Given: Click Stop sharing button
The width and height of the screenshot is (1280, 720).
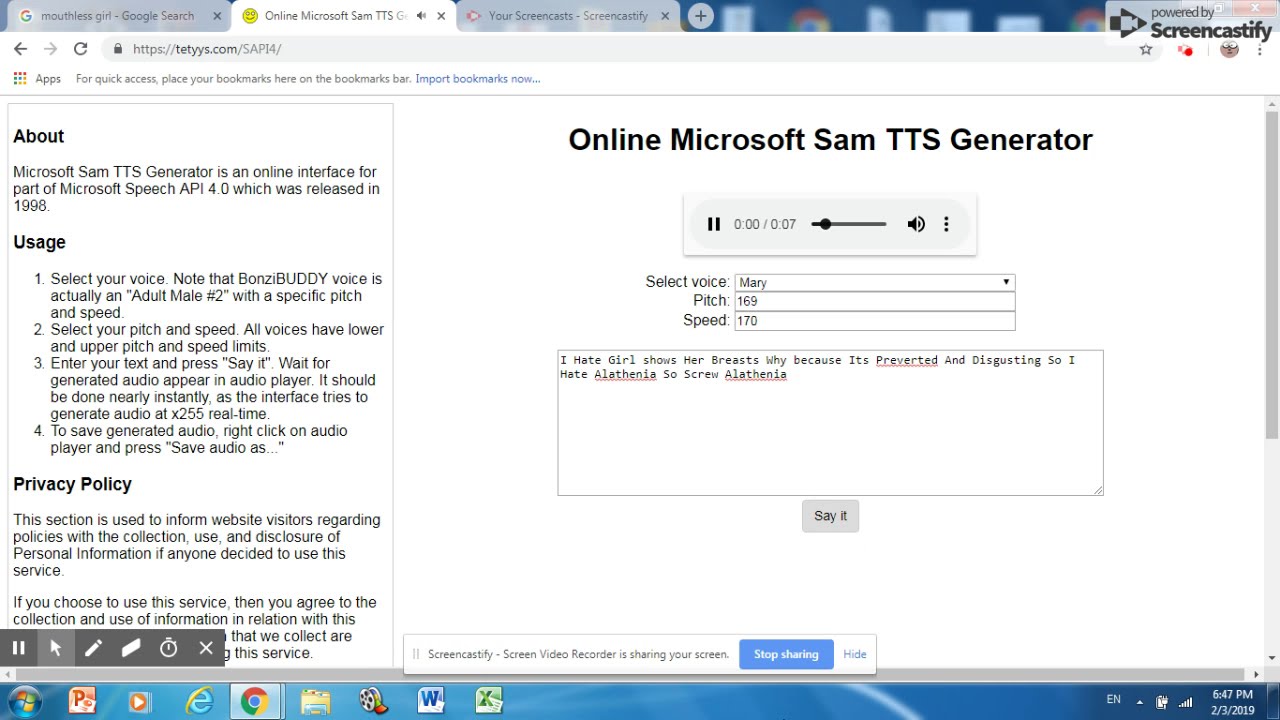Looking at the screenshot, I should [x=786, y=654].
